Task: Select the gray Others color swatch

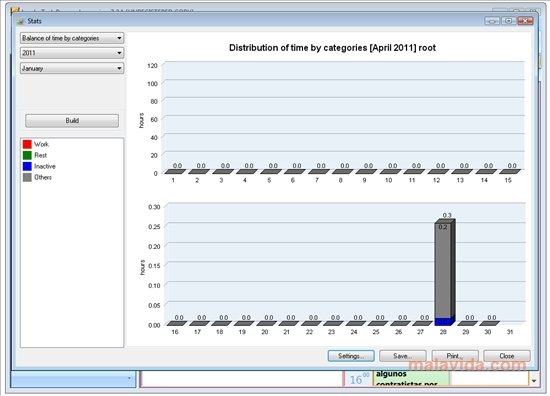Action: [27, 177]
